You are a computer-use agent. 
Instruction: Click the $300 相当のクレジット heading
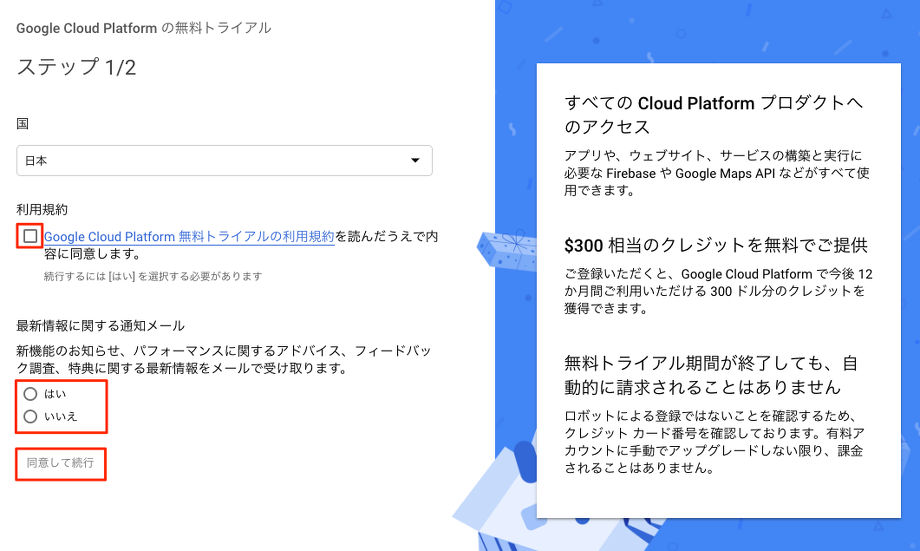click(x=715, y=245)
